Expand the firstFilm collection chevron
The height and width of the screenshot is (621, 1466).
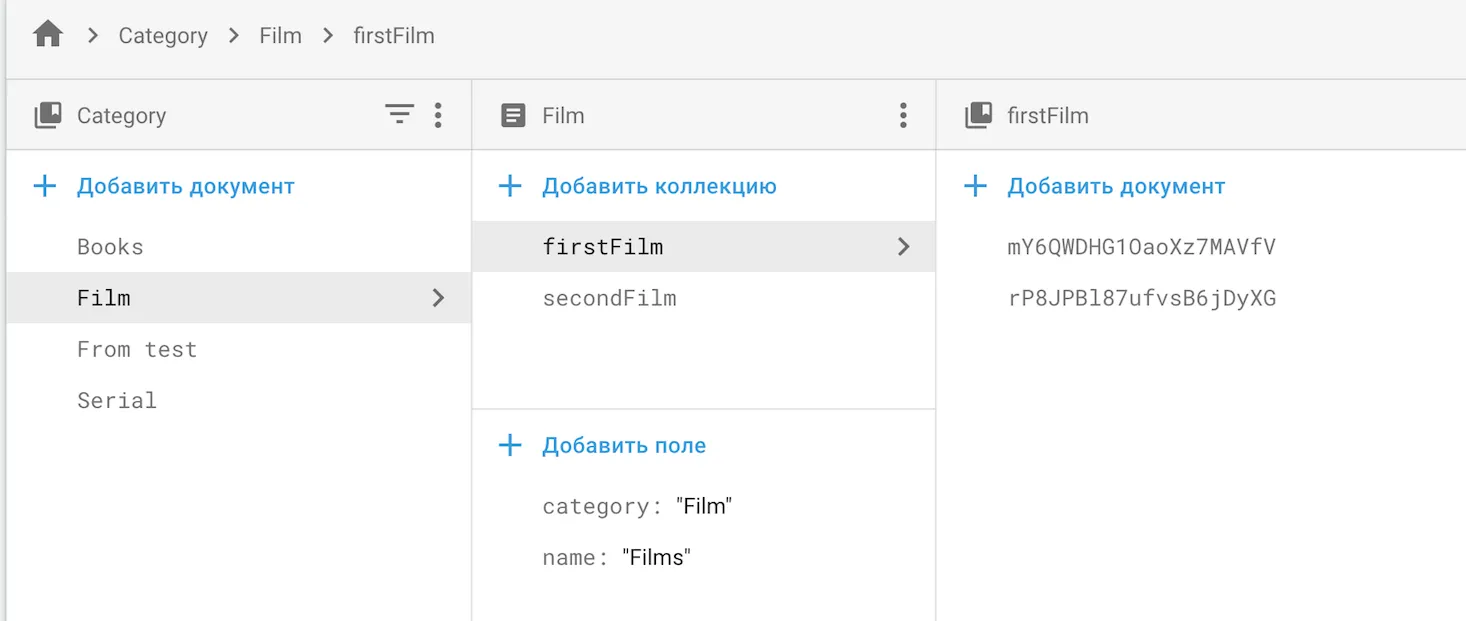point(903,246)
